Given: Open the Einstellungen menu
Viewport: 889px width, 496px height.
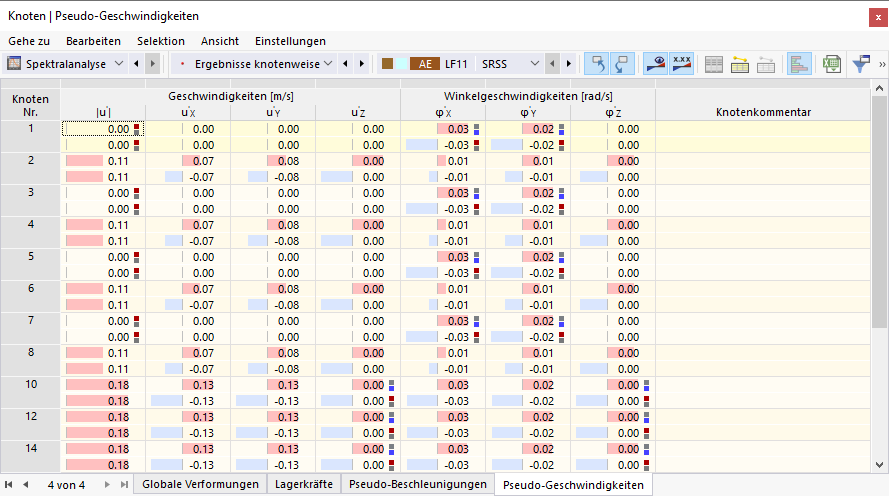Looking at the screenshot, I should click(290, 41).
